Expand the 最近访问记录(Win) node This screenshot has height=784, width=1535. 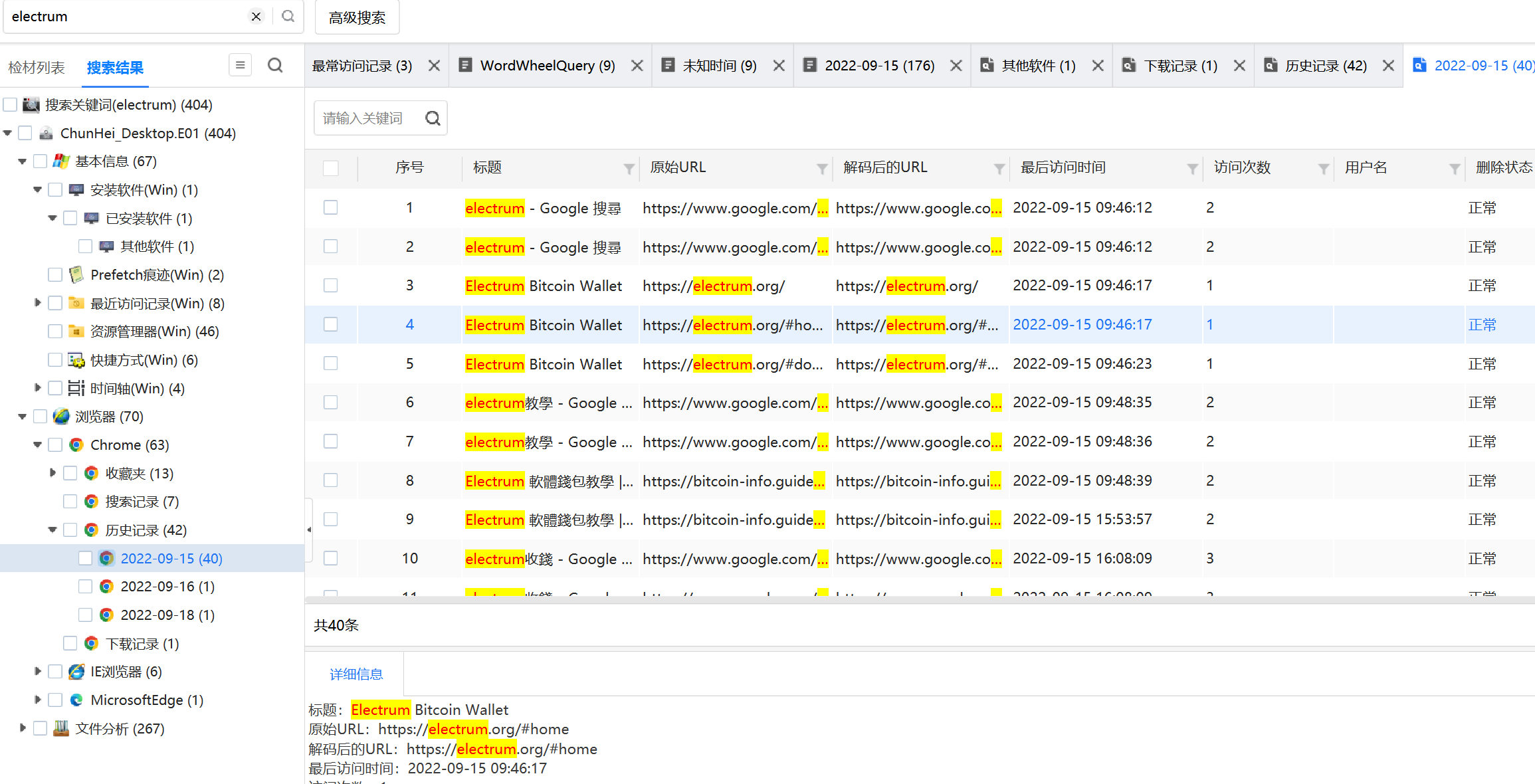(37, 303)
